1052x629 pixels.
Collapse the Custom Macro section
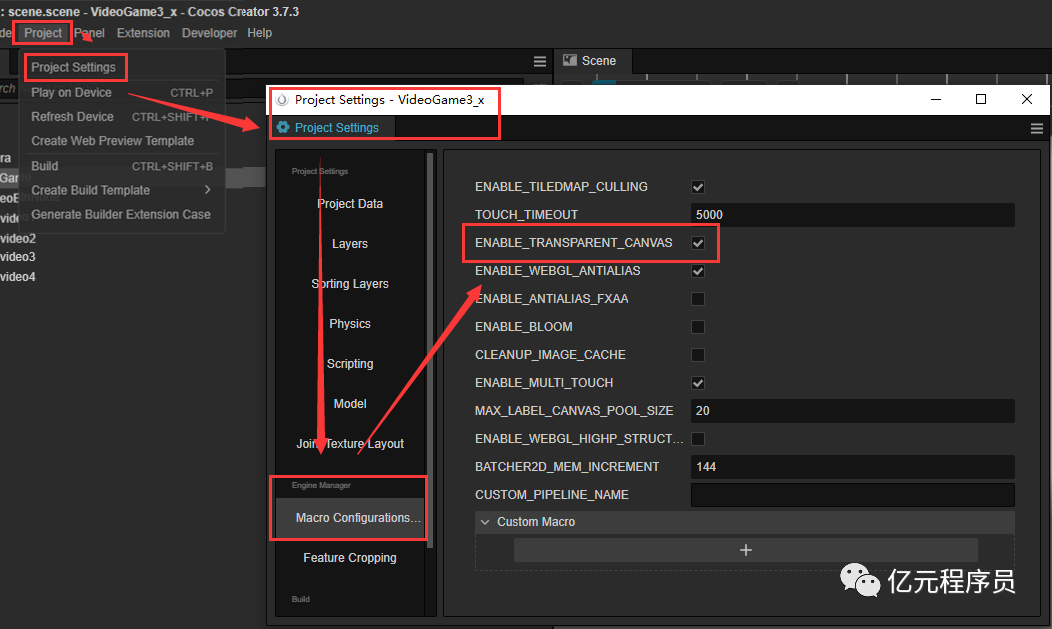click(x=485, y=522)
